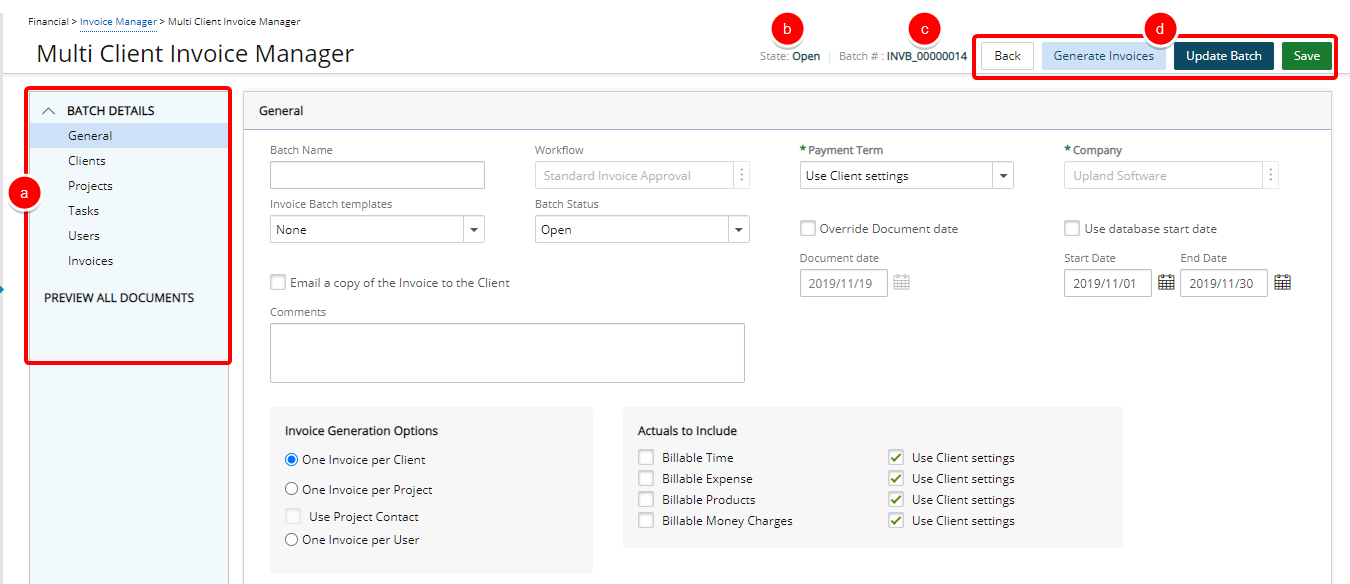The height and width of the screenshot is (584, 1350).
Task: Tick the Billable Time checkbox
Action: [646, 458]
